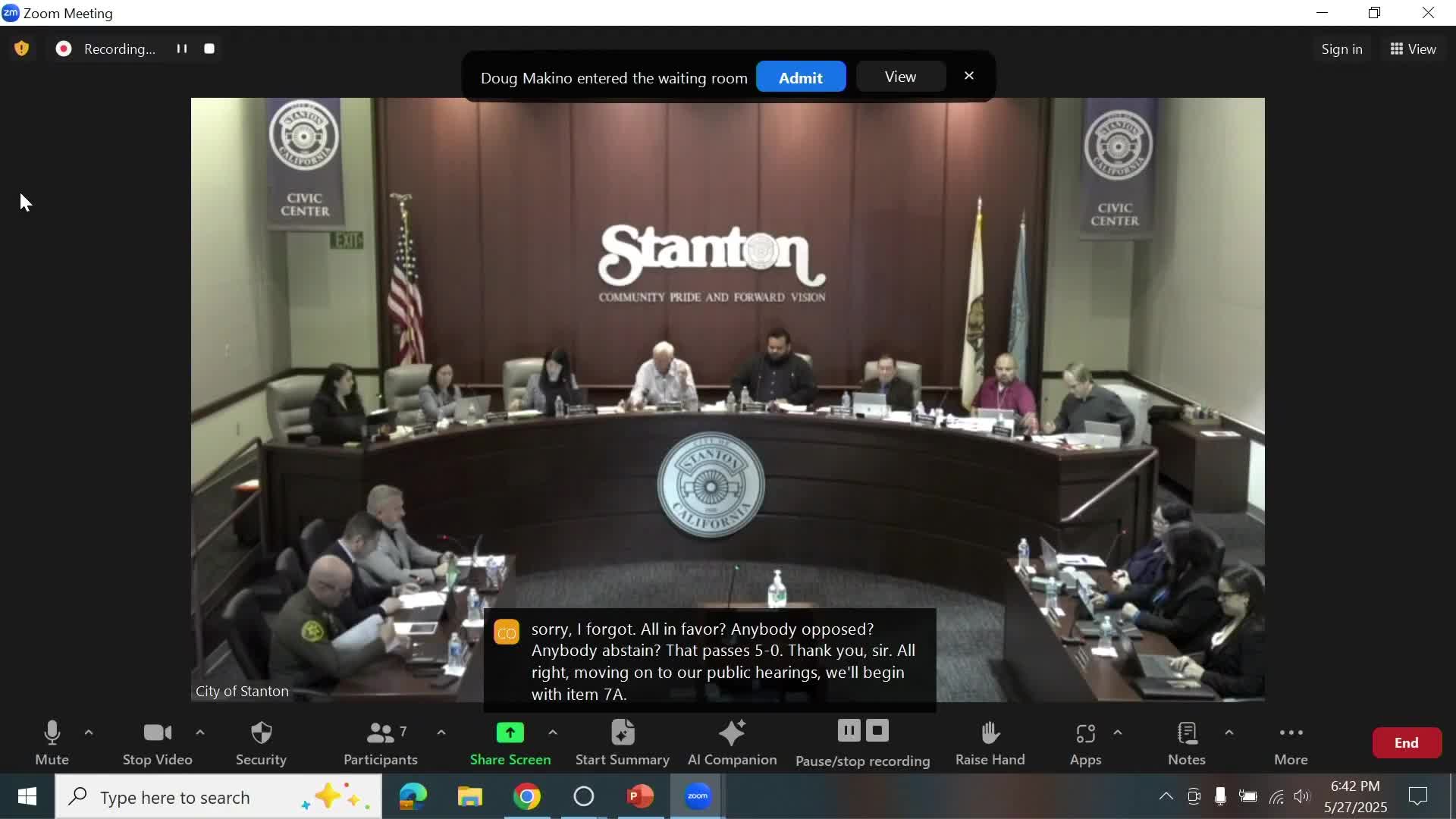Open the More options menu

tap(1291, 742)
